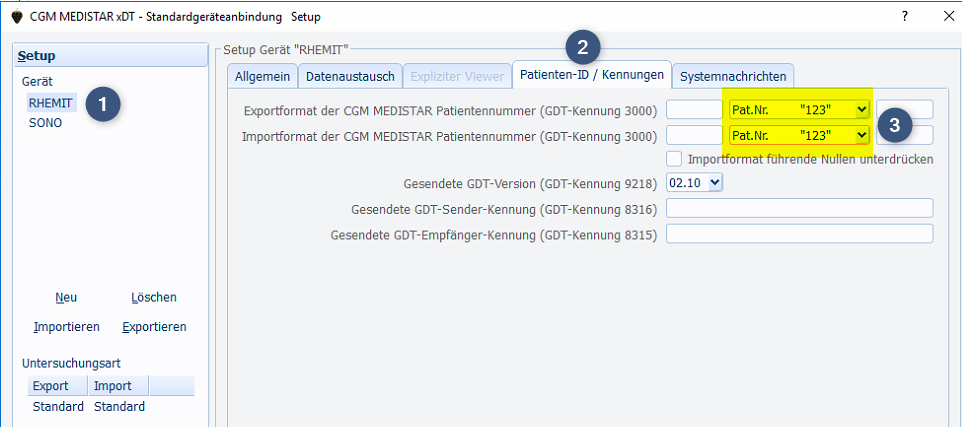Open the Exportformat Pat.Nr. dropdown
The height and width of the screenshot is (427, 962).
862,109
